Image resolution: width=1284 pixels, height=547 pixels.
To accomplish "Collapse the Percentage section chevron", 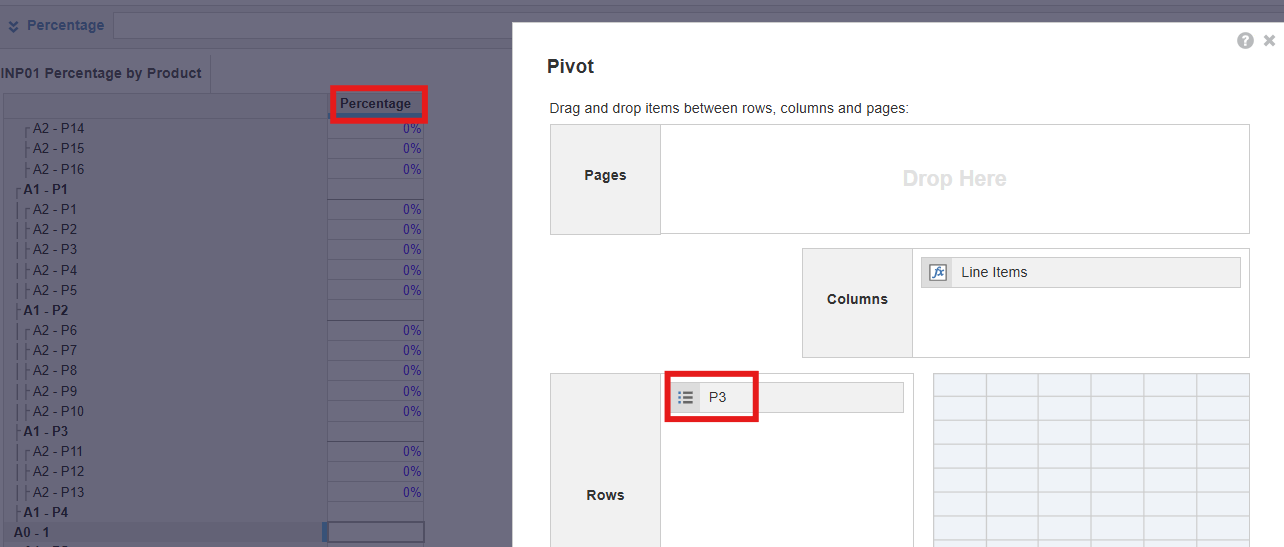I will 13,26.
